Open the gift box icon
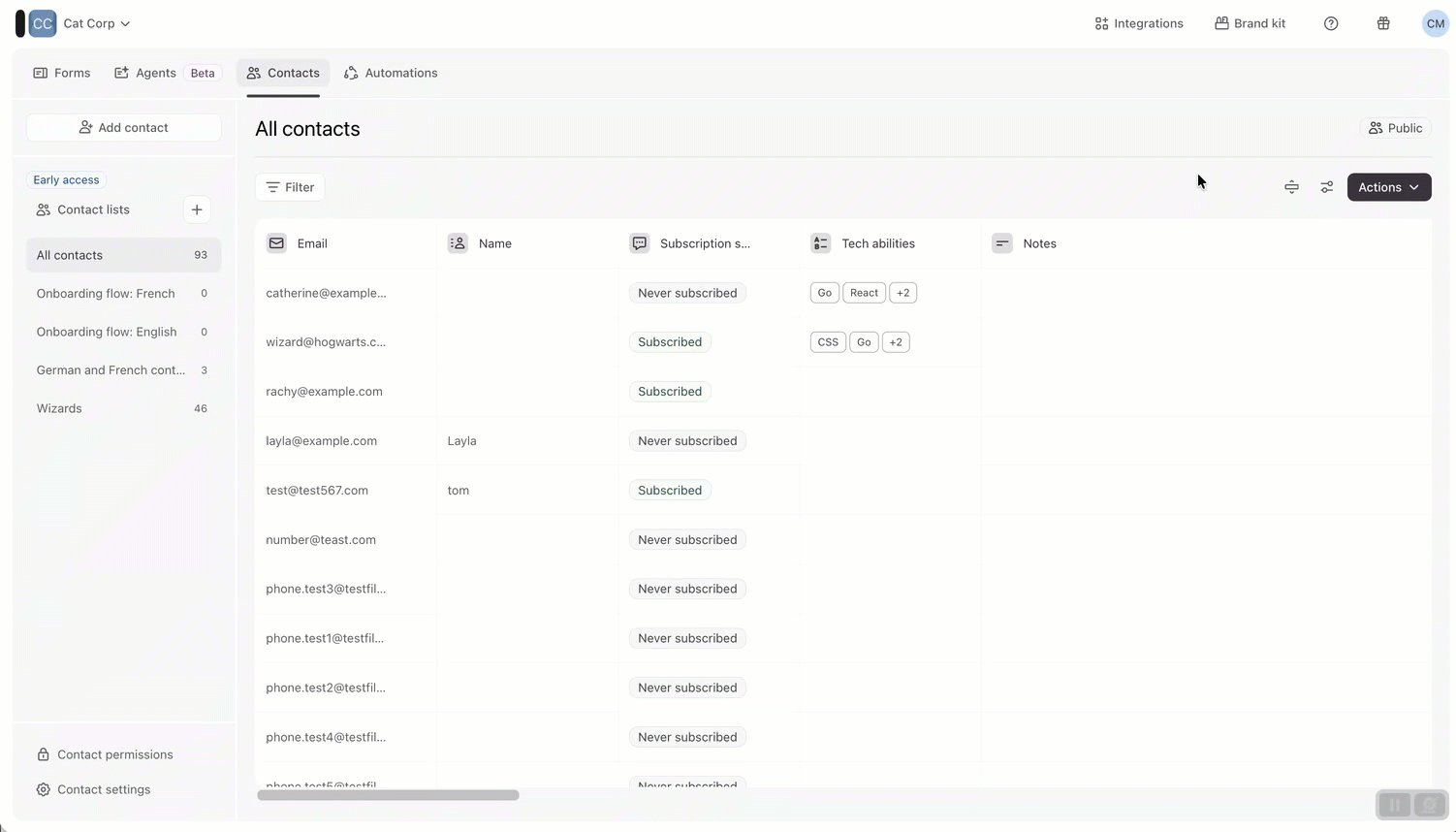The width and height of the screenshot is (1456, 832). click(x=1383, y=23)
